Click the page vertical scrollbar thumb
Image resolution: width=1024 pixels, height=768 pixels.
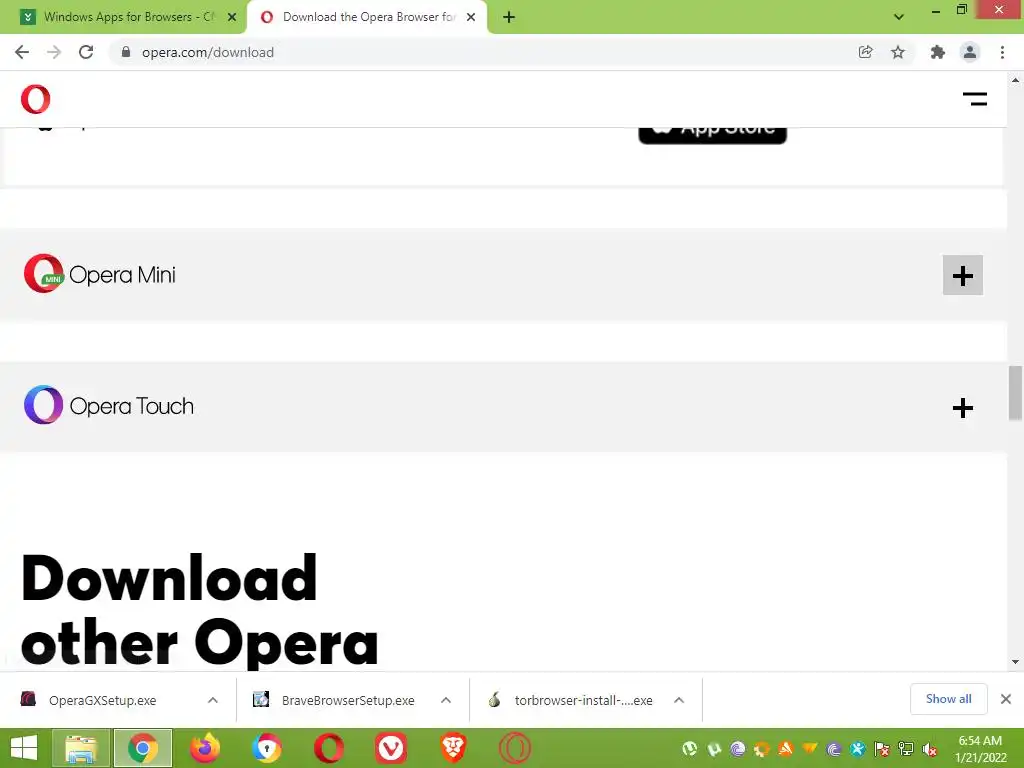[1015, 393]
